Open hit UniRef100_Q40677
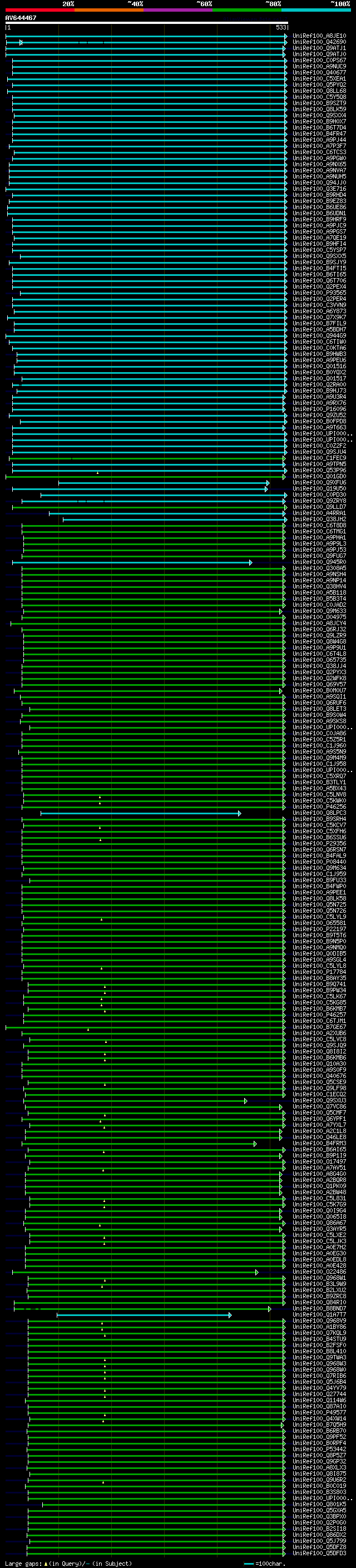 (x=319, y=72)
